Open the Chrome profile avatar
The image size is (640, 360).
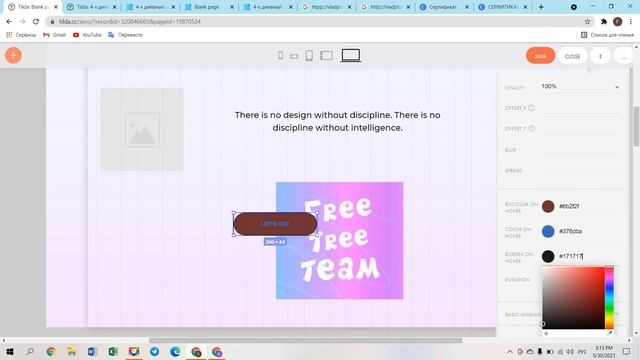click(x=618, y=22)
